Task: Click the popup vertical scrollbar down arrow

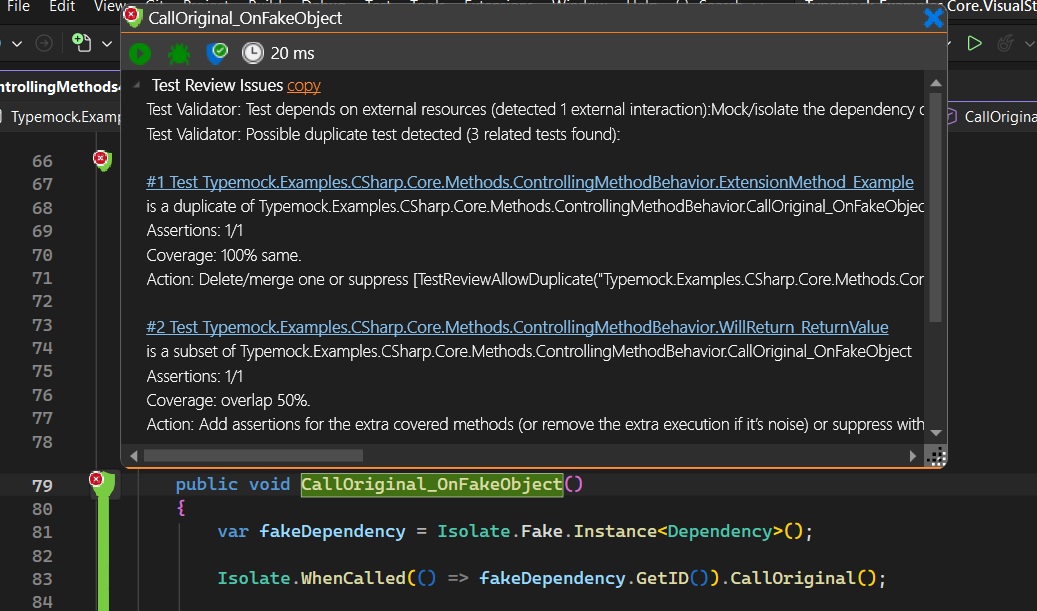Action: click(936, 432)
